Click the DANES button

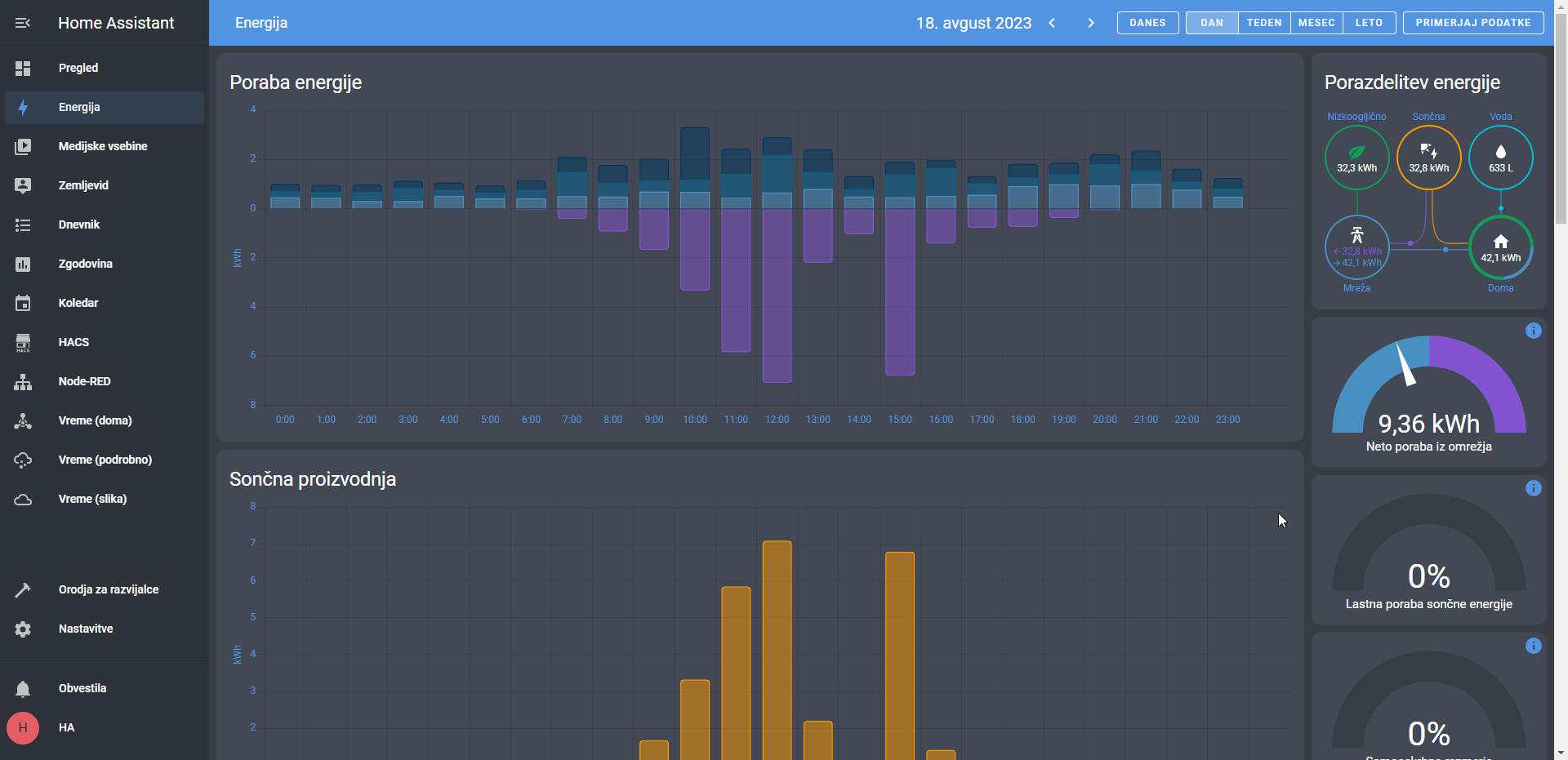click(1147, 23)
